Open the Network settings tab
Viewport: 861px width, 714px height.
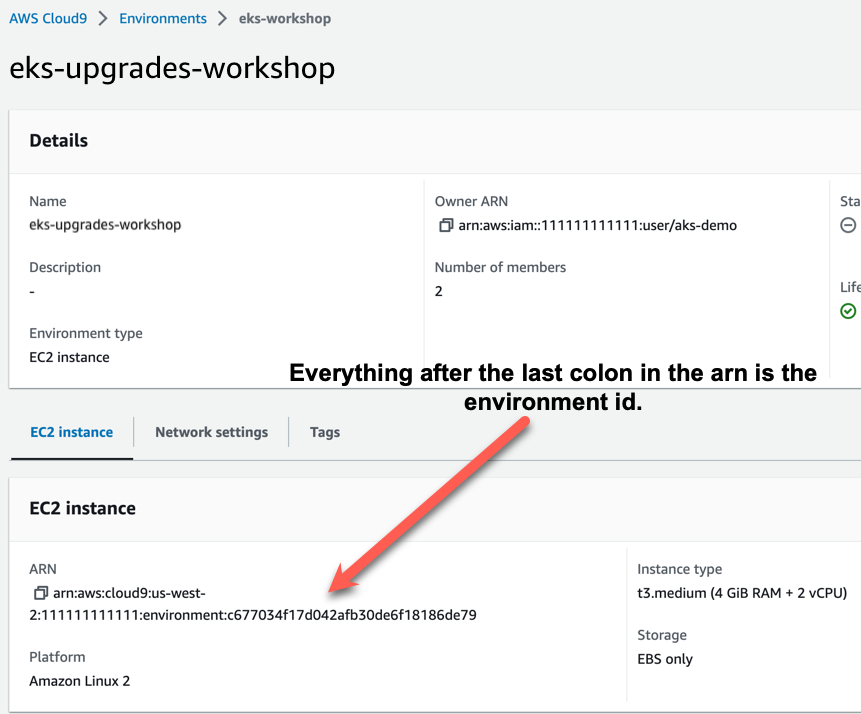click(211, 432)
